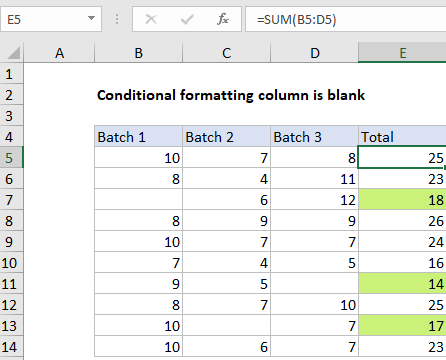The width and height of the screenshot is (446, 360).
Task: Select cell D6 with value 11
Action: point(315,179)
